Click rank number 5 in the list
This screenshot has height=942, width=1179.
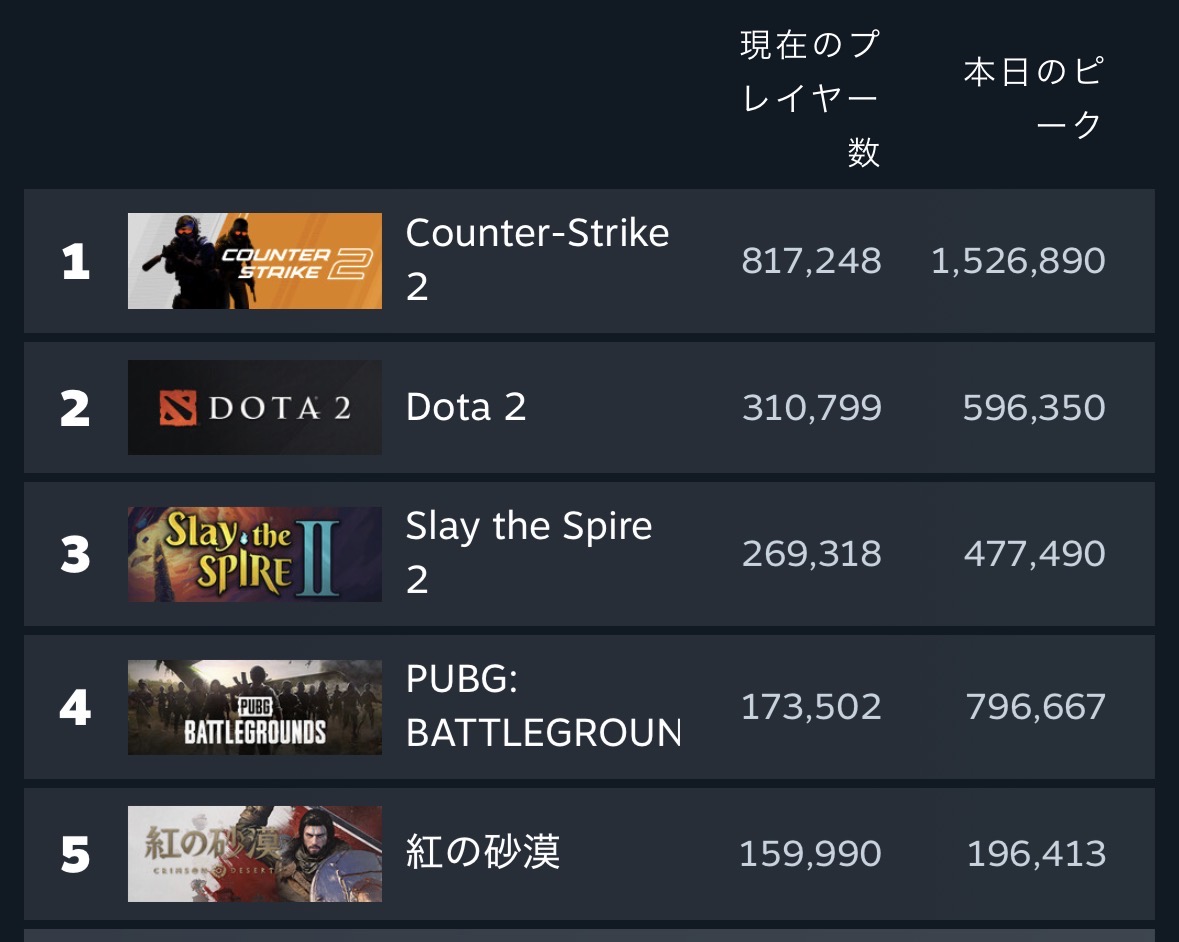tap(76, 855)
